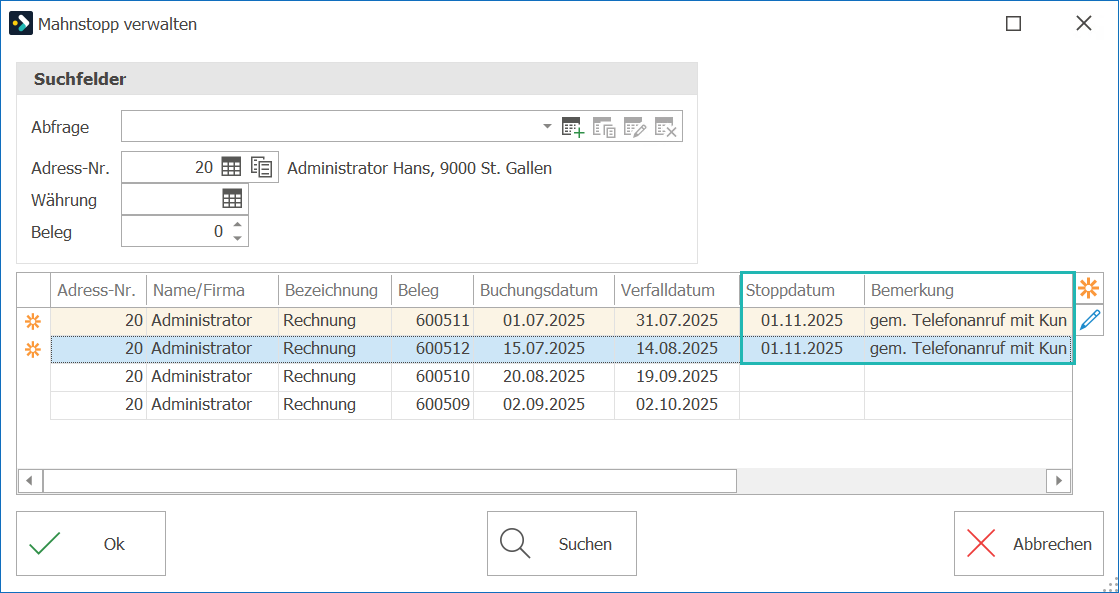1120x593 pixels.
Task: Increase the Beleg value with up arrow
Action: click(238, 224)
